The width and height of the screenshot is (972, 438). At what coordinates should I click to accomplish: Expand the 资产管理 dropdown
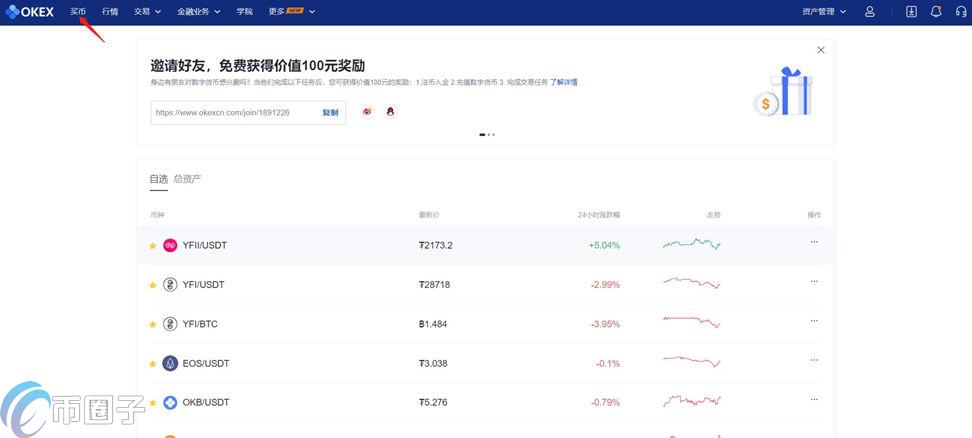[824, 12]
